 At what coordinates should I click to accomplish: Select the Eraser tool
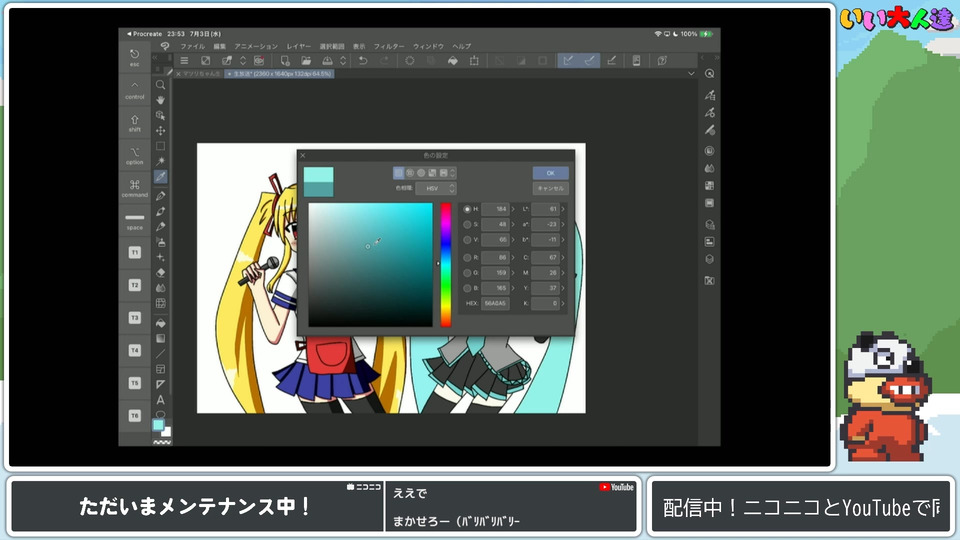tap(160, 272)
